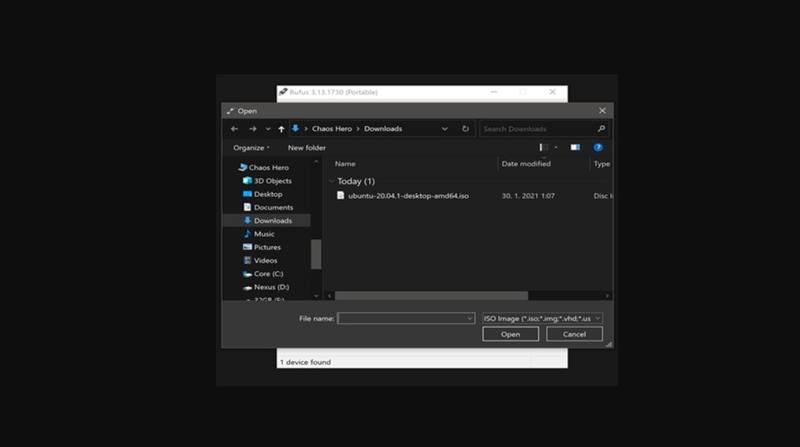Viewport: 800px width, 447px height.
Task: Collapse the Today (1) group
Action: [332, 181]
